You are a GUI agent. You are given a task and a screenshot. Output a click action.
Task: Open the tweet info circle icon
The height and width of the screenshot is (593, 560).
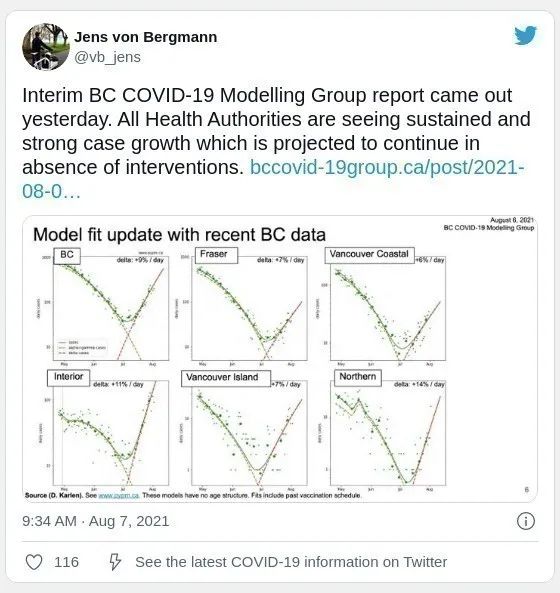526,521
